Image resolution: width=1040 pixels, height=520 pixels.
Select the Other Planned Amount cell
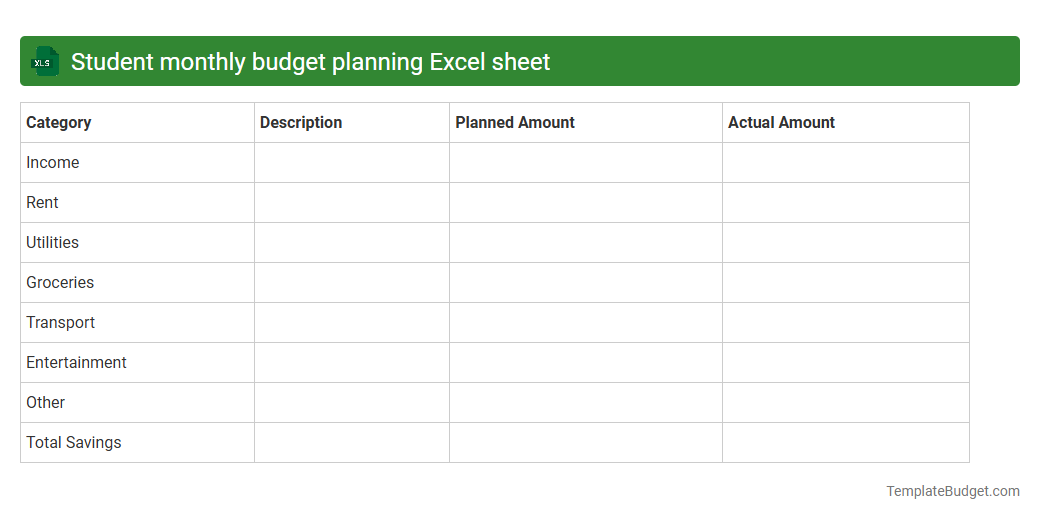(x=586, y=403)
